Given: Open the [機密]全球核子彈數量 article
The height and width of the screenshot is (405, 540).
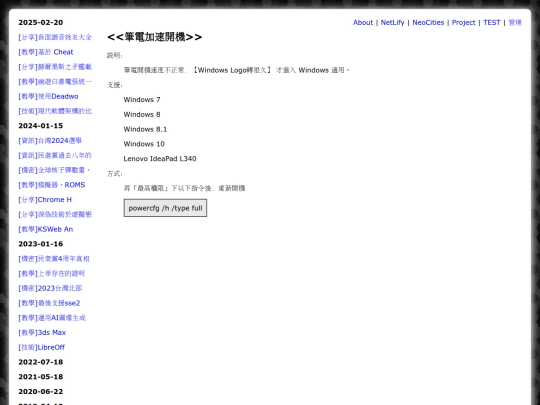Looking at the screenshot, I should point(54,170).
